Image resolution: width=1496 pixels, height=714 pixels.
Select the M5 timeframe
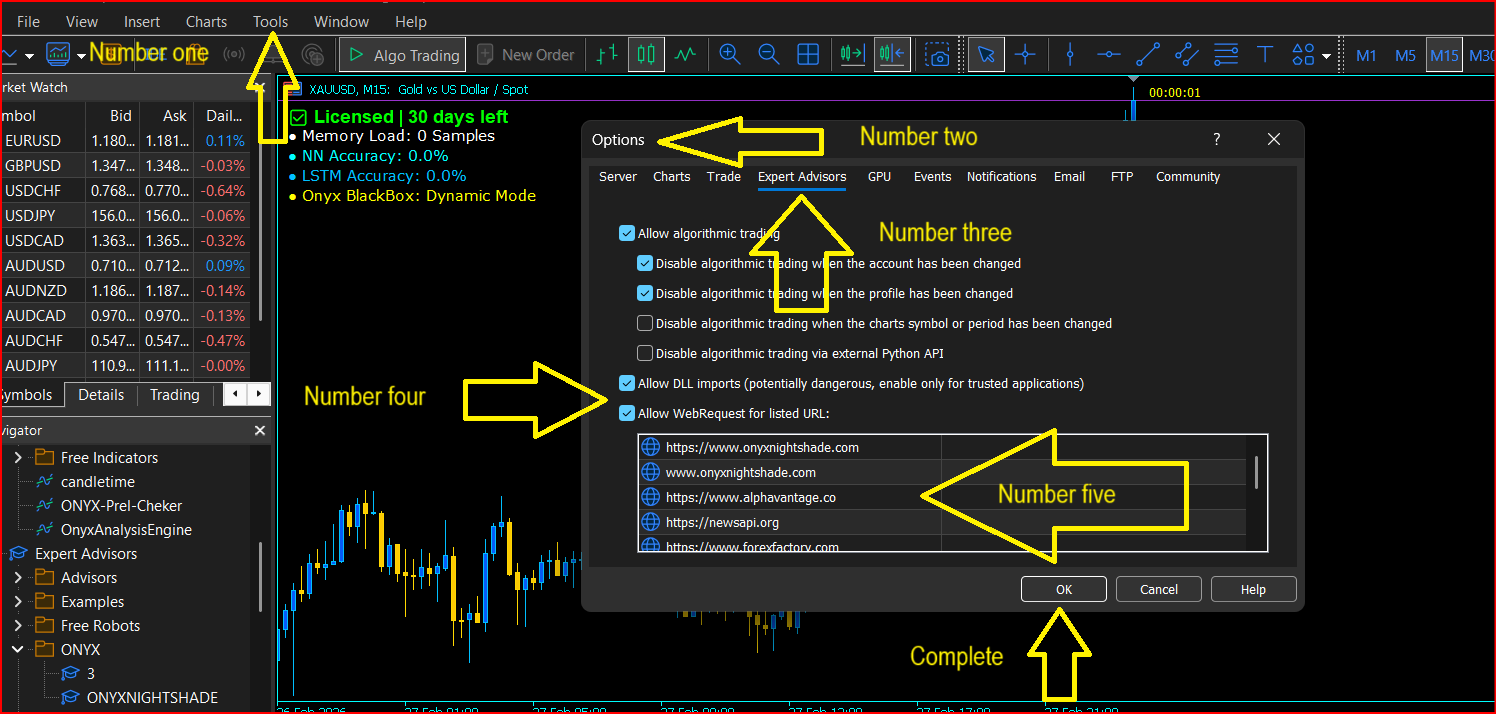[x=1405, y=56]
